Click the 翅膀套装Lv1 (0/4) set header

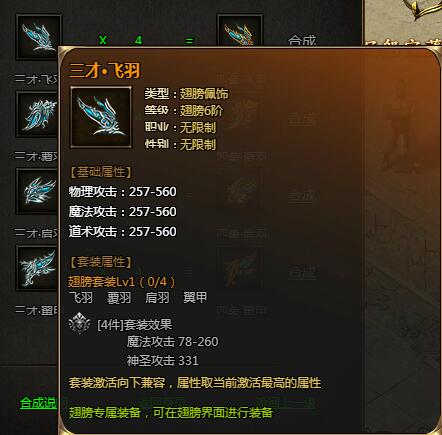[x=121, y=282]
